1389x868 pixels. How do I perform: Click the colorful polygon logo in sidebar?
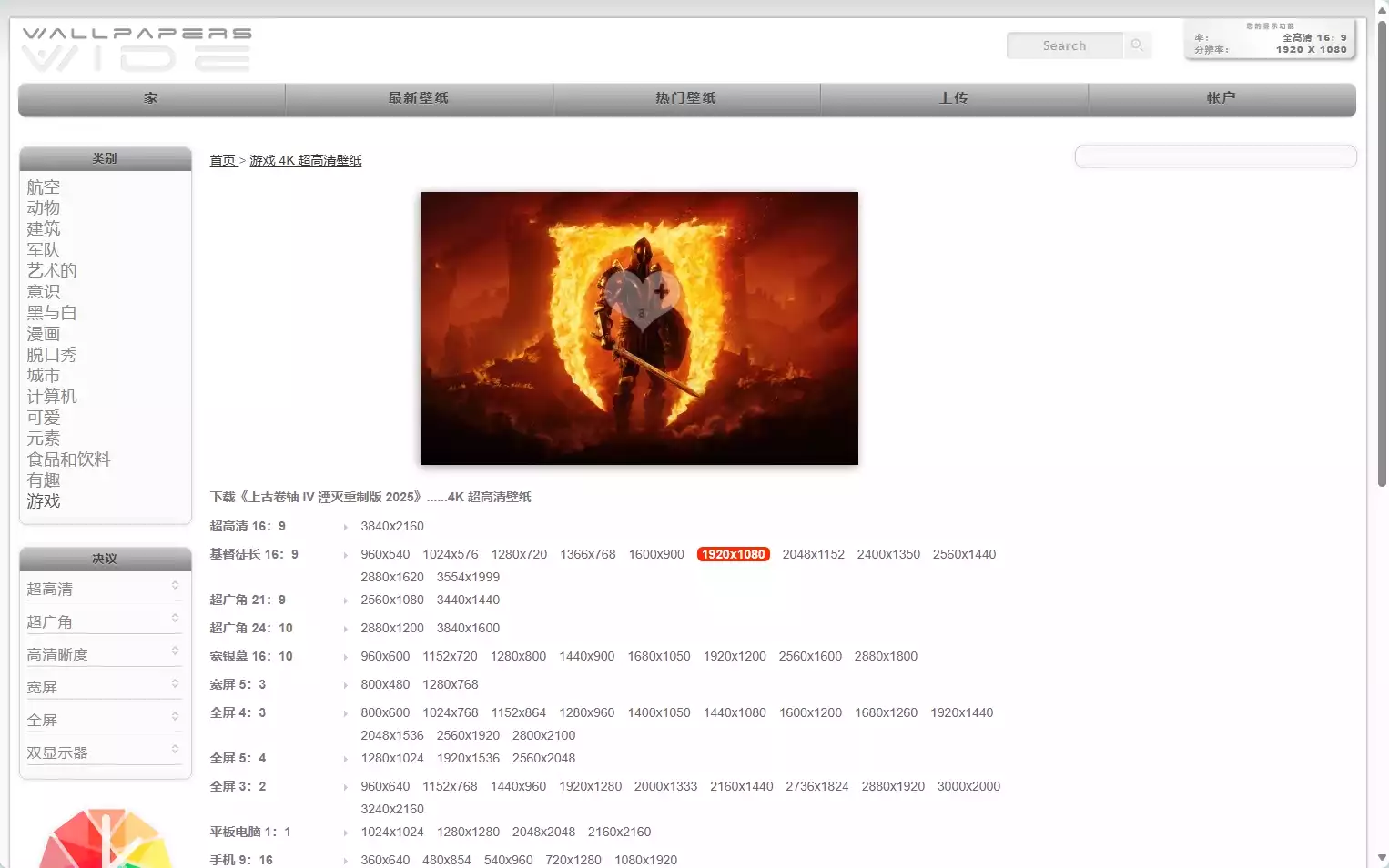point(105,838)
